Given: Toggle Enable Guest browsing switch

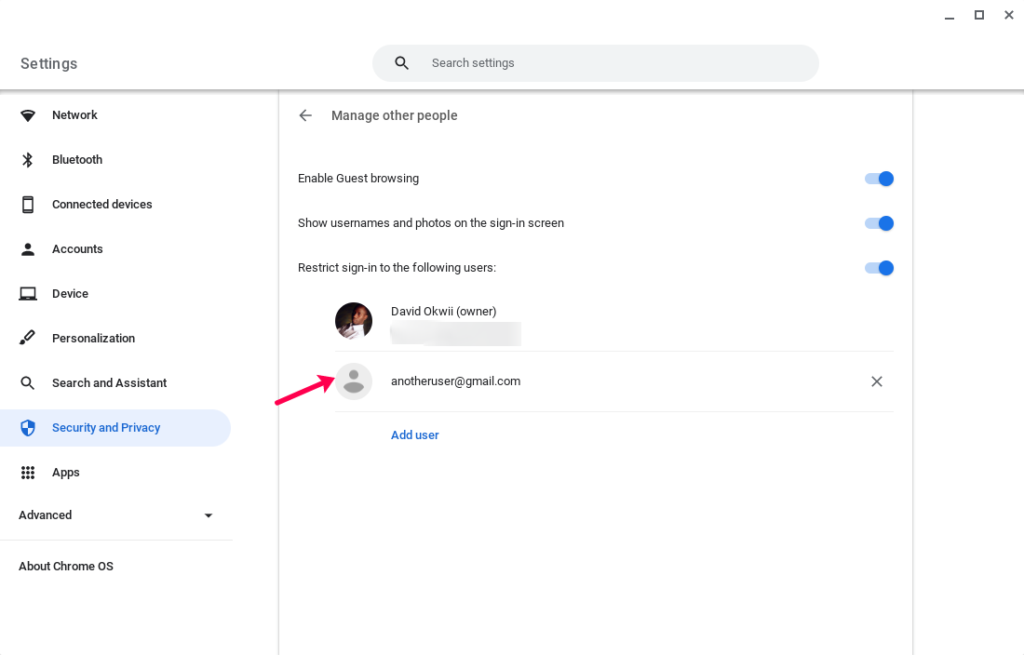Looking at the screenshot, I should point(879,179).
